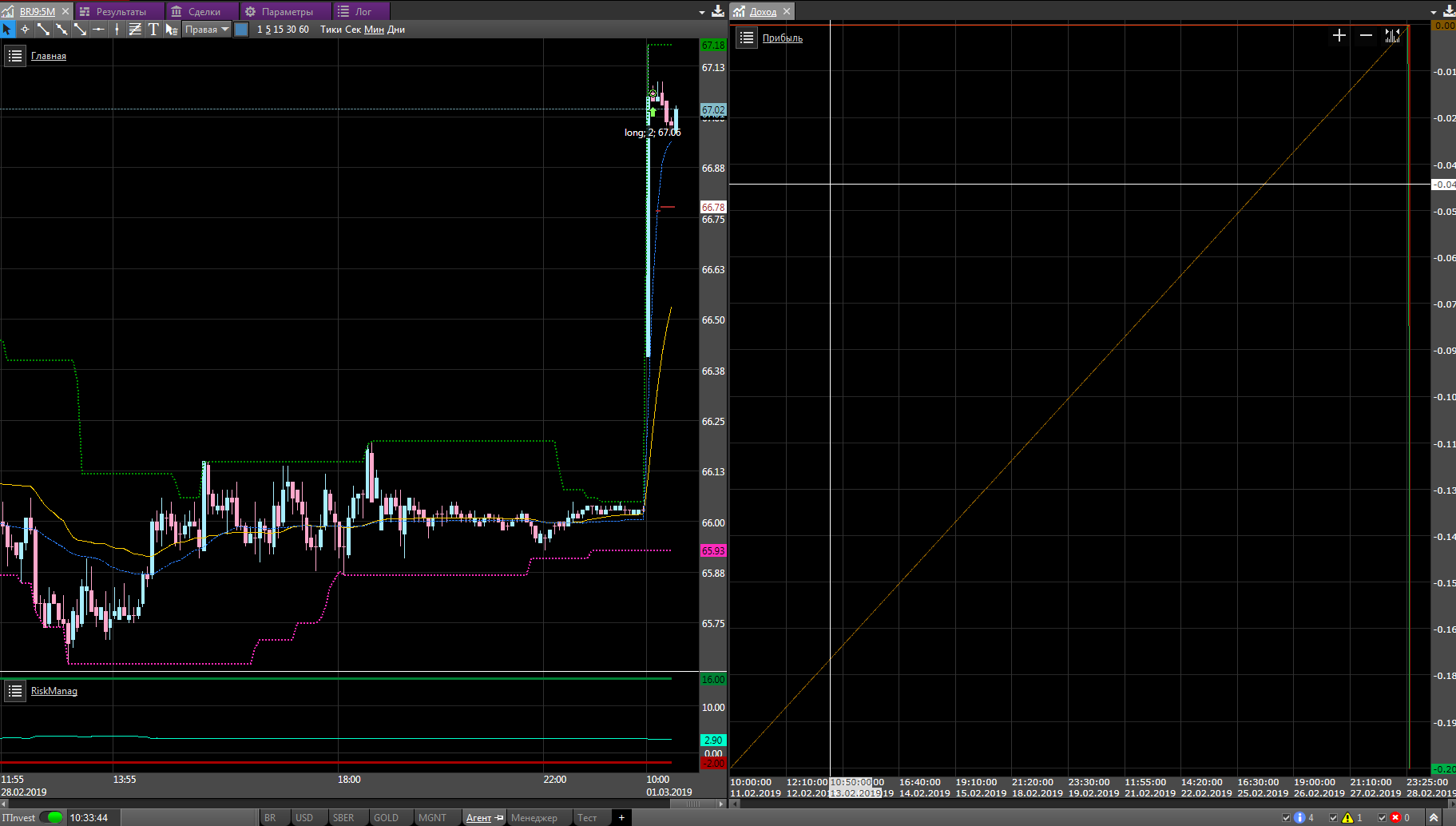Click the pin icon on Агент tab
1456x826 pixels.
click(x=500, y=817)
